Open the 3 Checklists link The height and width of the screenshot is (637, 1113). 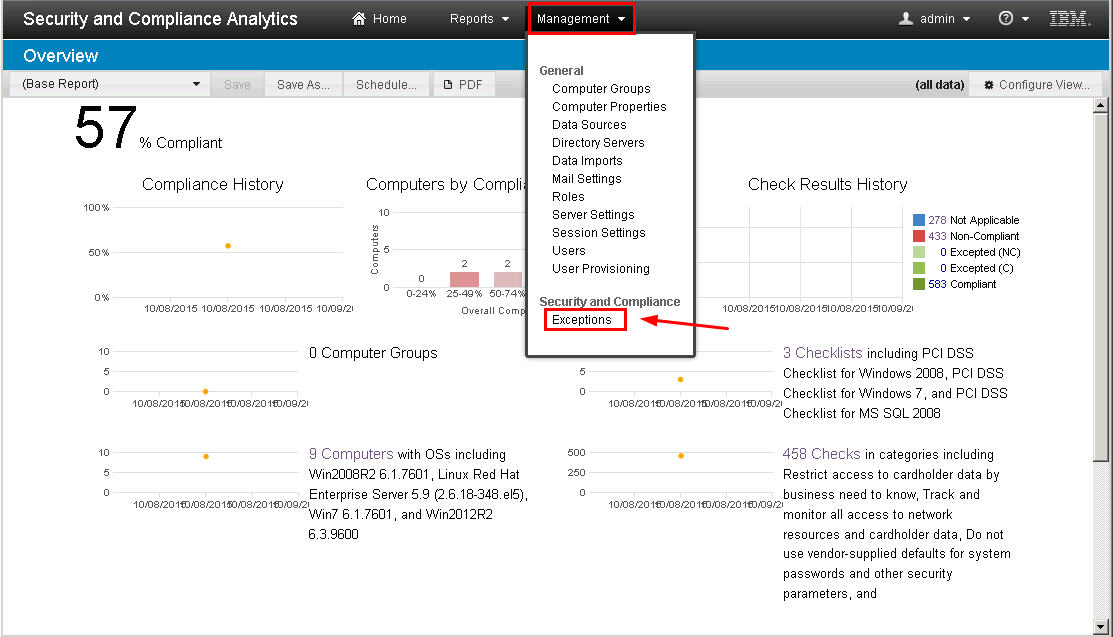822,353
